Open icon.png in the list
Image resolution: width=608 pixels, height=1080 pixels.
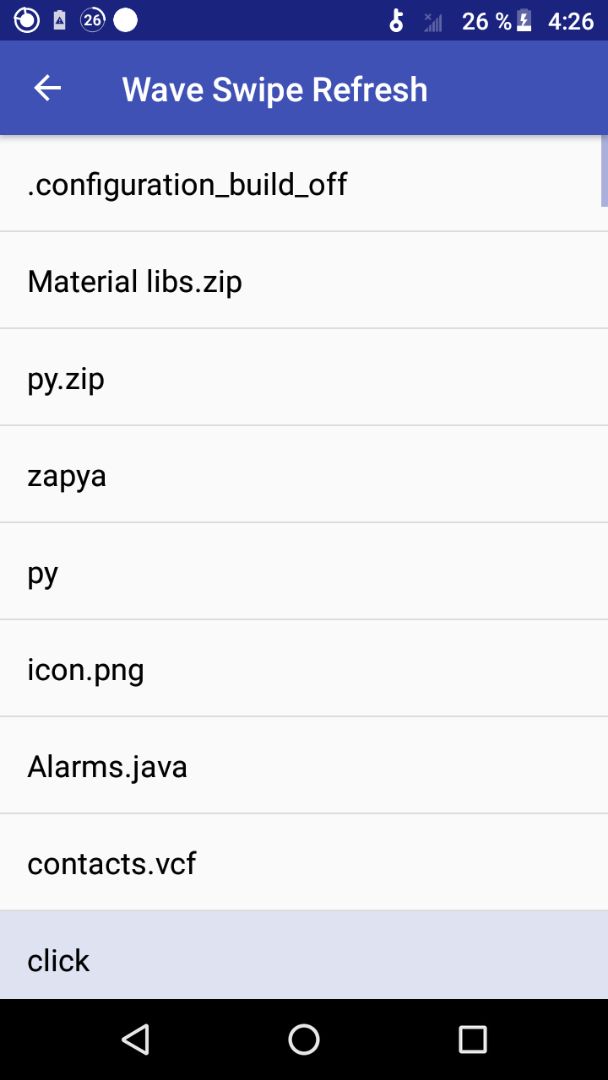click(x=300, y=669)
